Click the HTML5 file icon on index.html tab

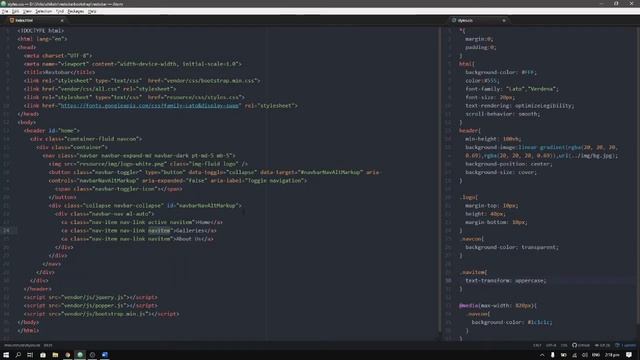[x=12, y=20]
